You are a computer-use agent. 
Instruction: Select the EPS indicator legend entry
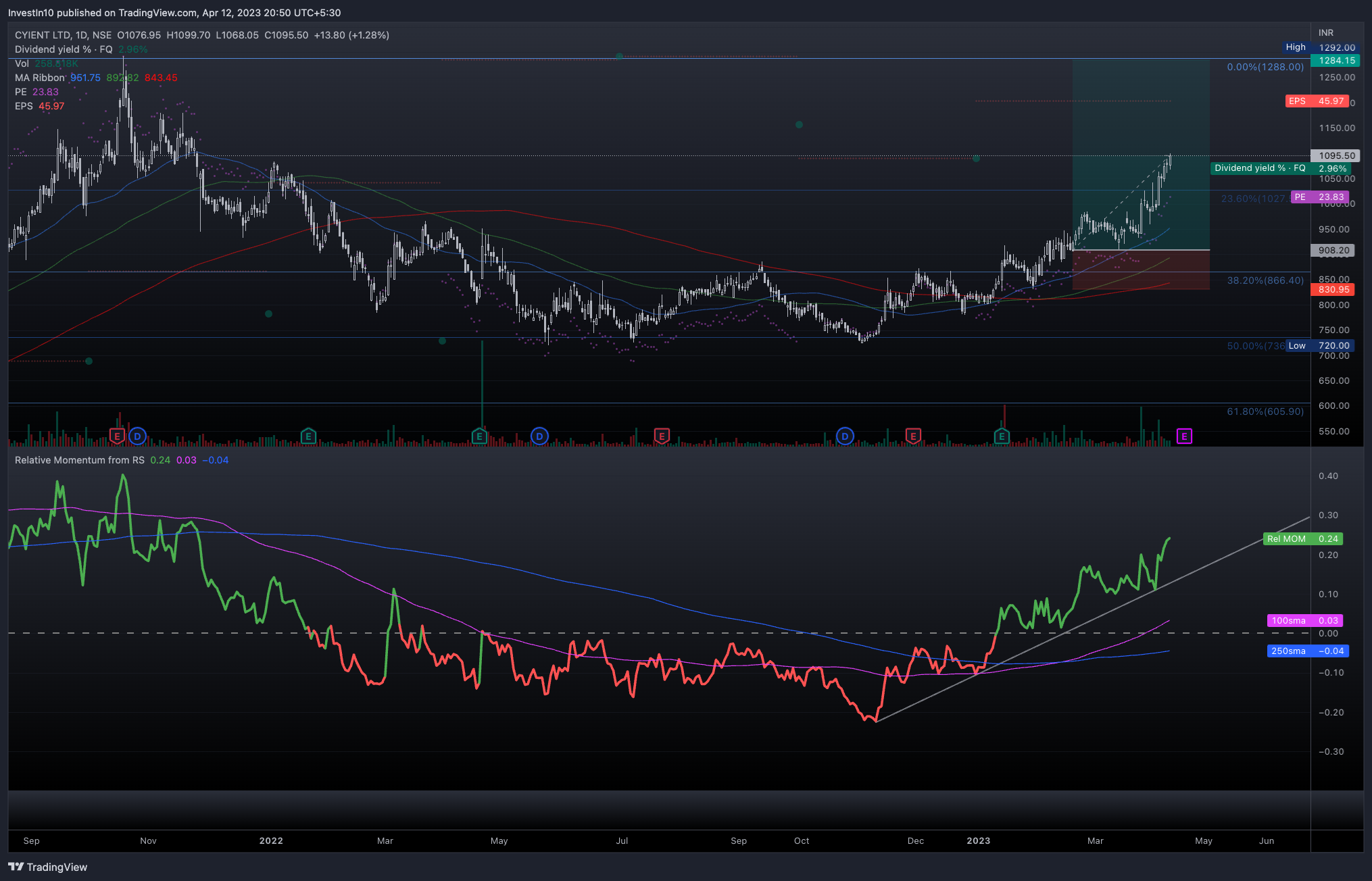click(24, 106)
